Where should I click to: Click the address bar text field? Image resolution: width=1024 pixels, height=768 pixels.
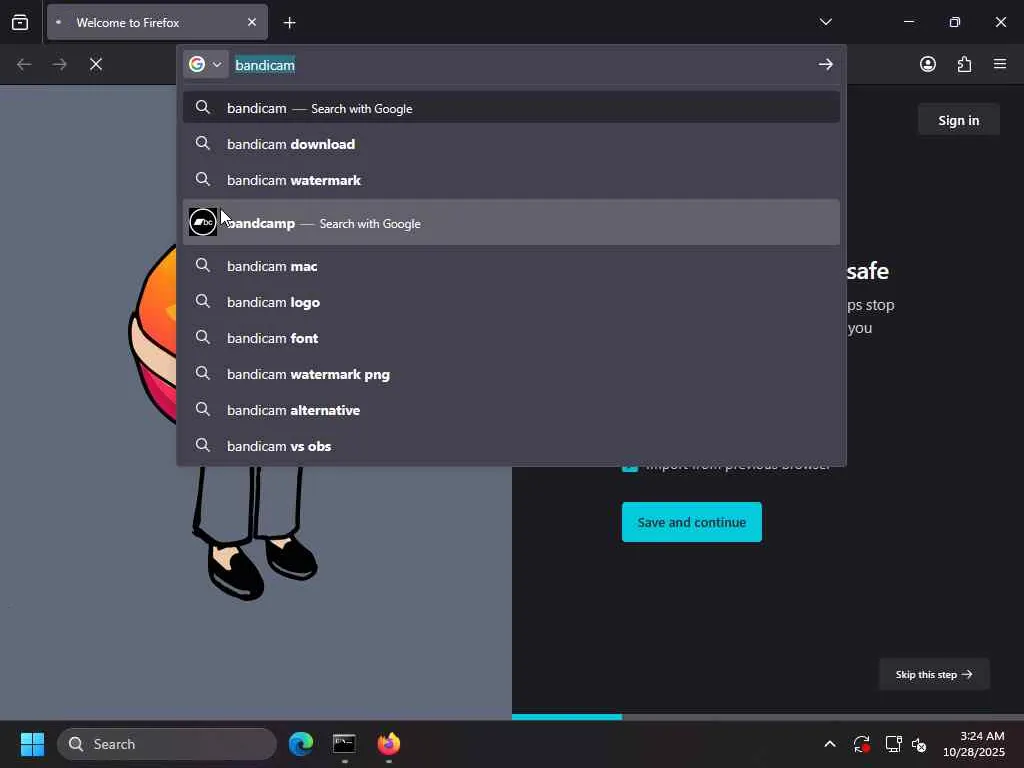[x=522, y=64]
